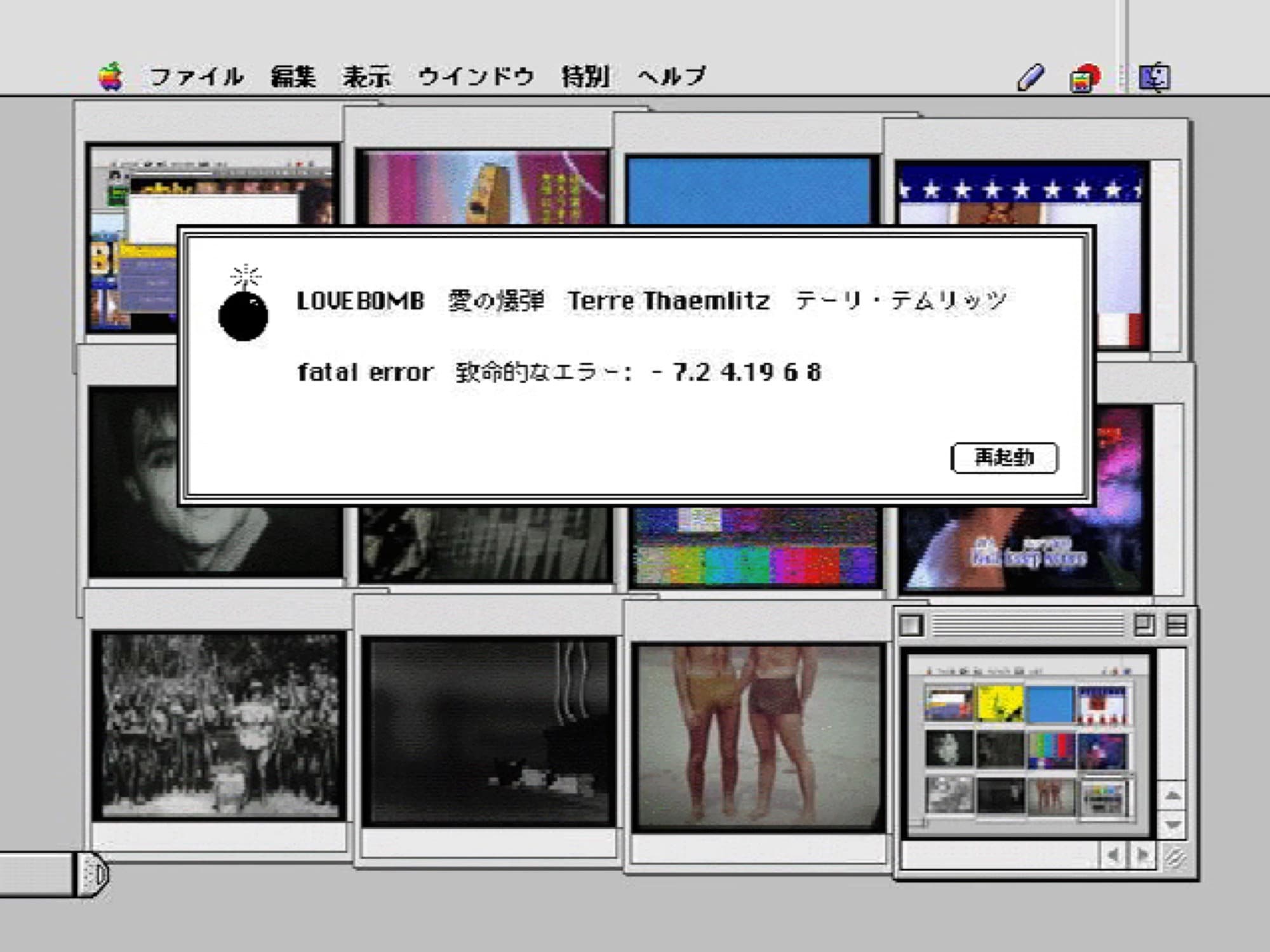
Task: Click the resize grip of the small window
Action: point(1174,858)
